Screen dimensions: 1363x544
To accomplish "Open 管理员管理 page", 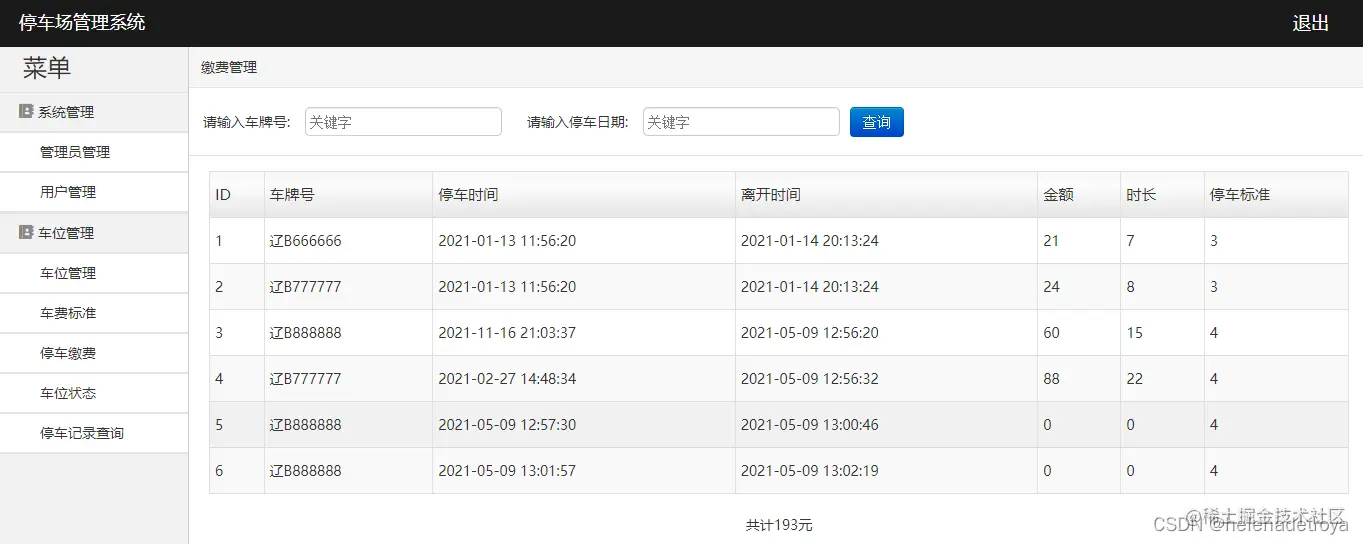I will 75,152.
